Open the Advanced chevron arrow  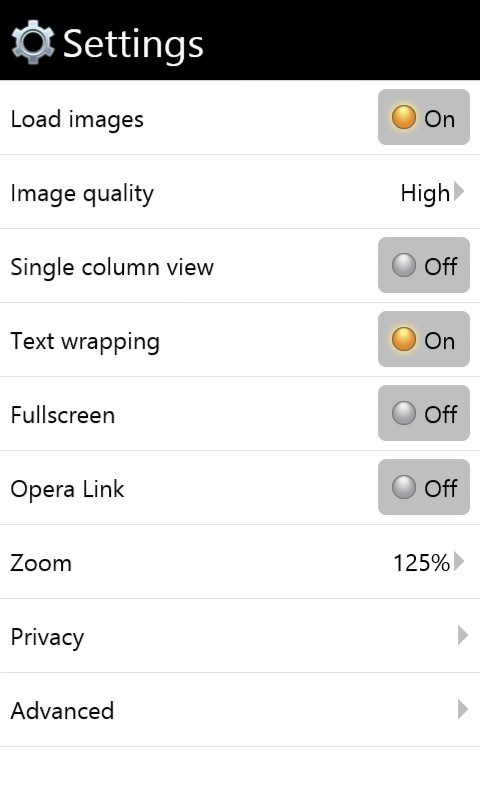tap(463, 710)
